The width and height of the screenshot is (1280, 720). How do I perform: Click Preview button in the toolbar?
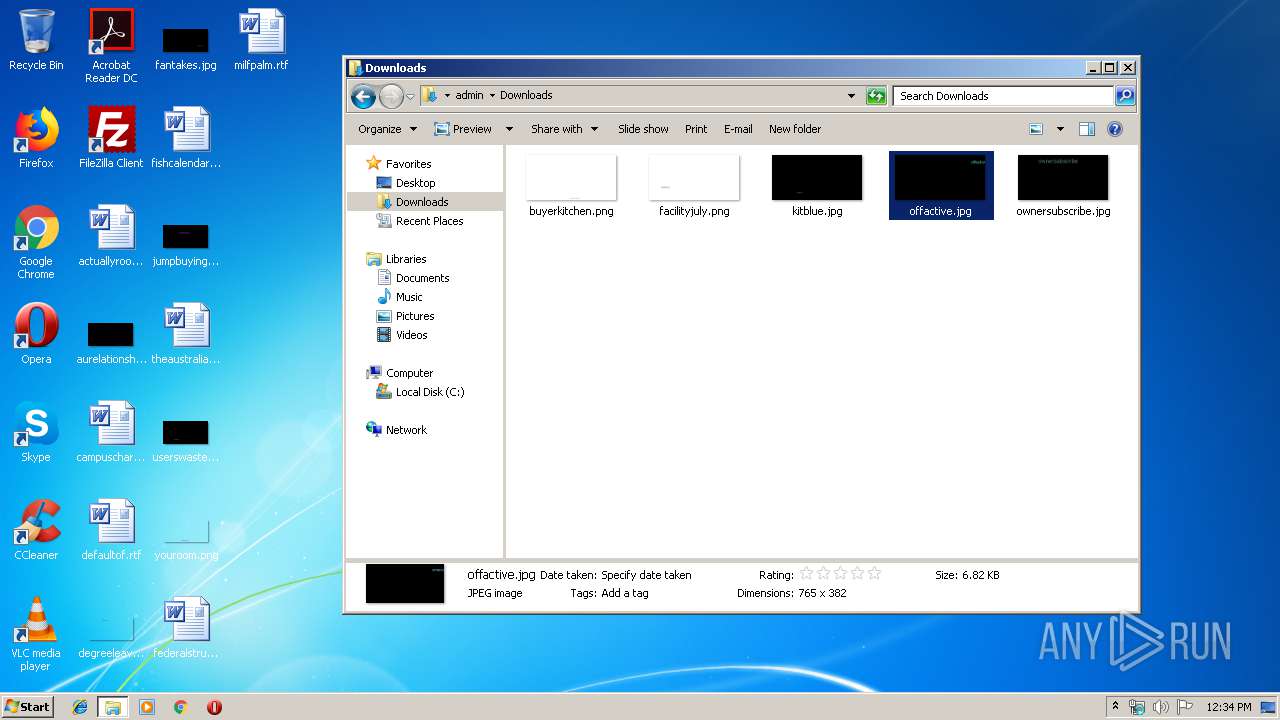pyautogui.click(x=463, y=129)
